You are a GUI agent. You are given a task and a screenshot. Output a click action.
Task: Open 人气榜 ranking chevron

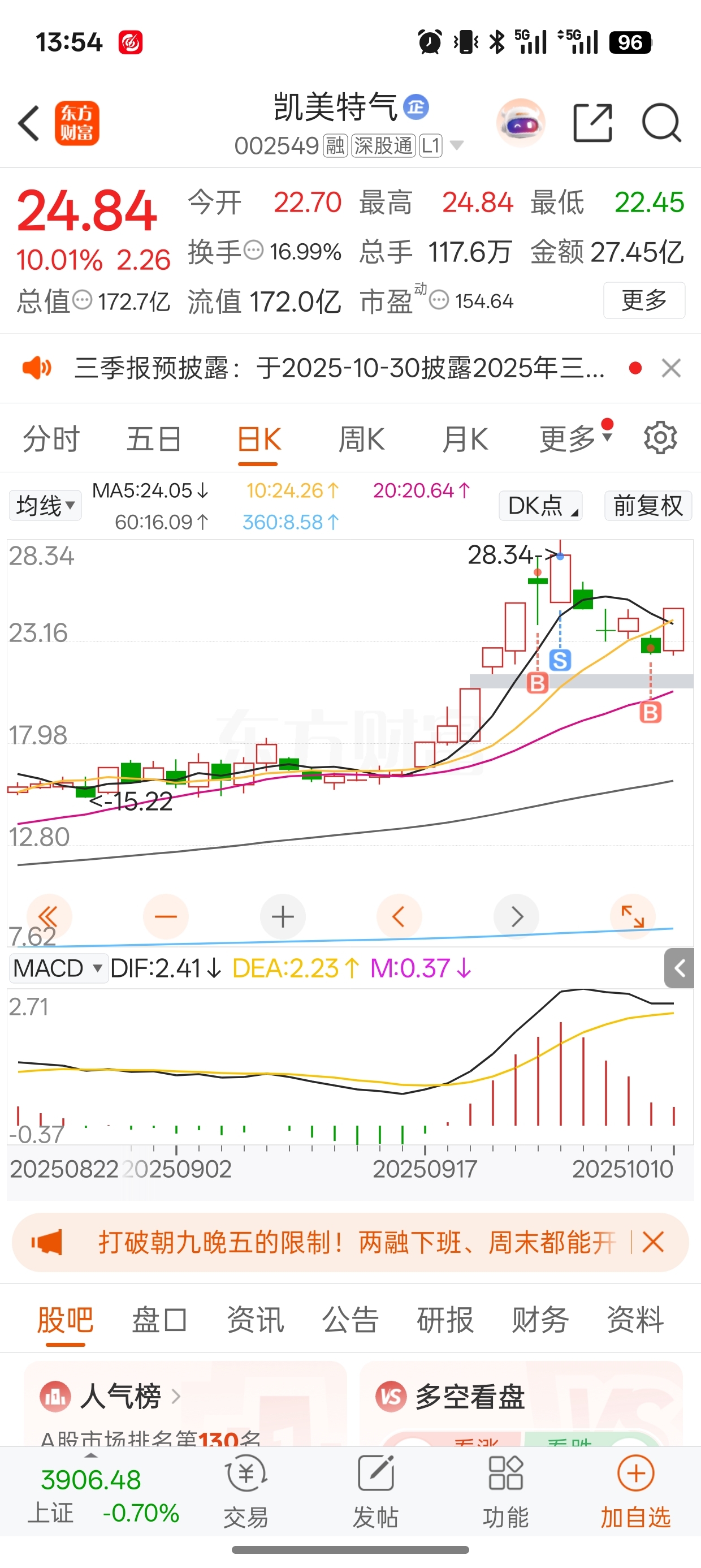(x=176, y=1395)
